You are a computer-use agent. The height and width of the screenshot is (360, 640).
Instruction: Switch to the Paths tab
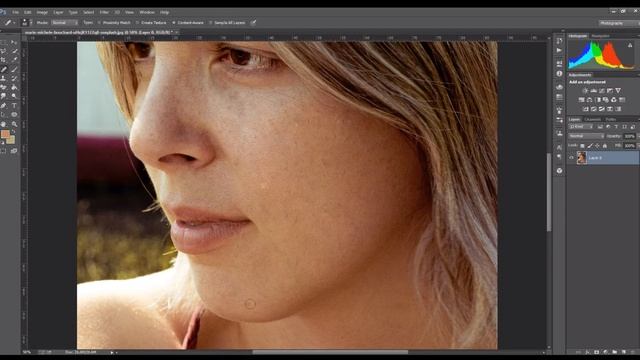coord(611,120)
